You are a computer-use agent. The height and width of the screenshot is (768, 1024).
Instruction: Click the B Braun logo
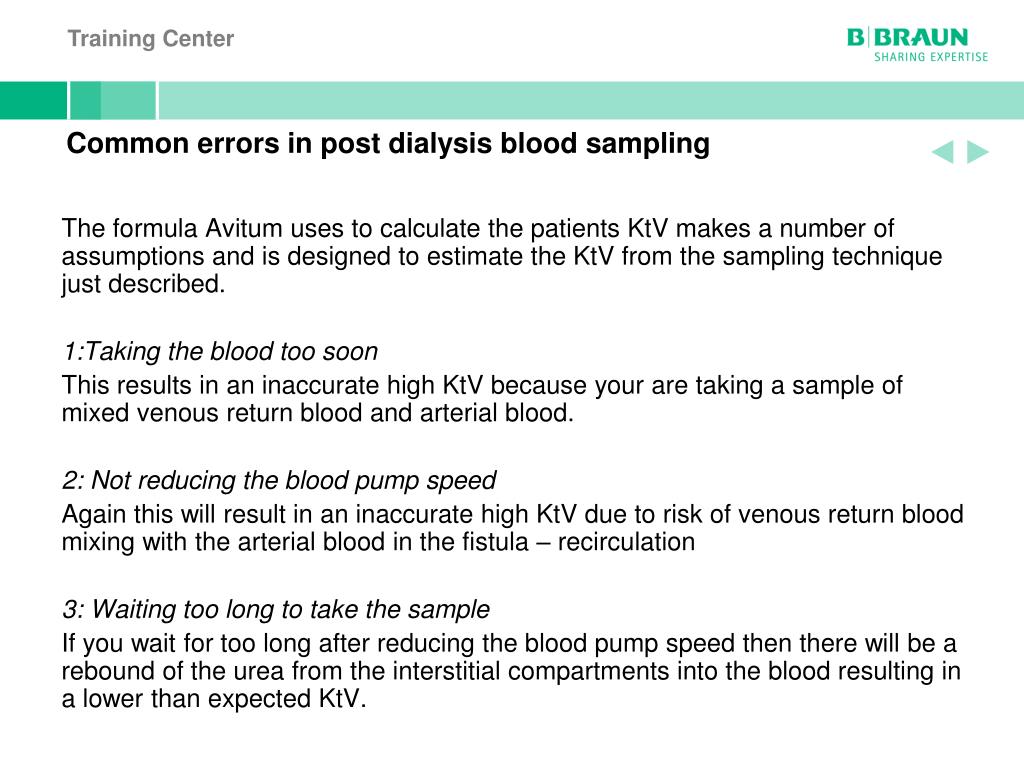(908, 38)
